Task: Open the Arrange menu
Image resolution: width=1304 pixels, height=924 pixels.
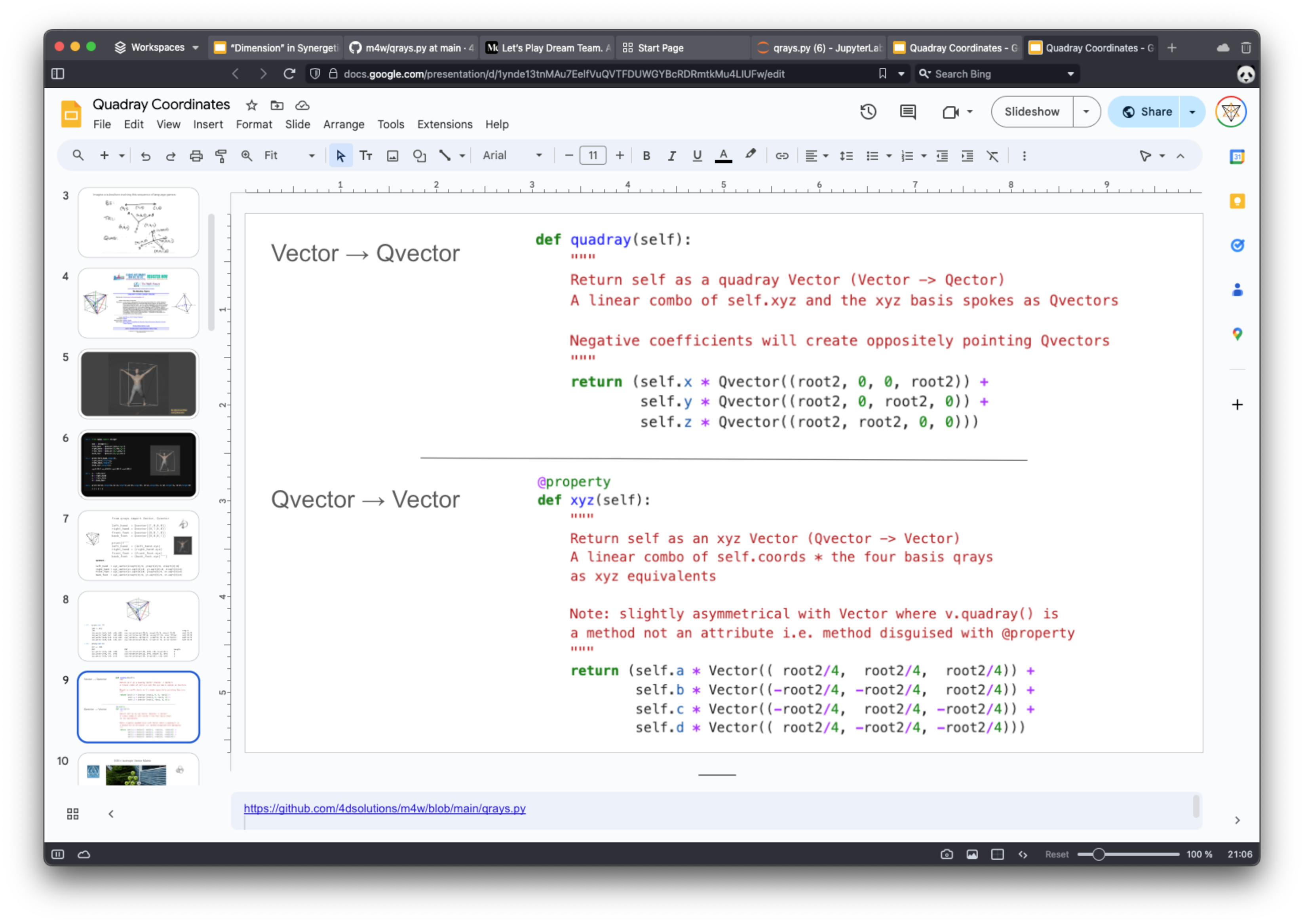Action: 344,124
